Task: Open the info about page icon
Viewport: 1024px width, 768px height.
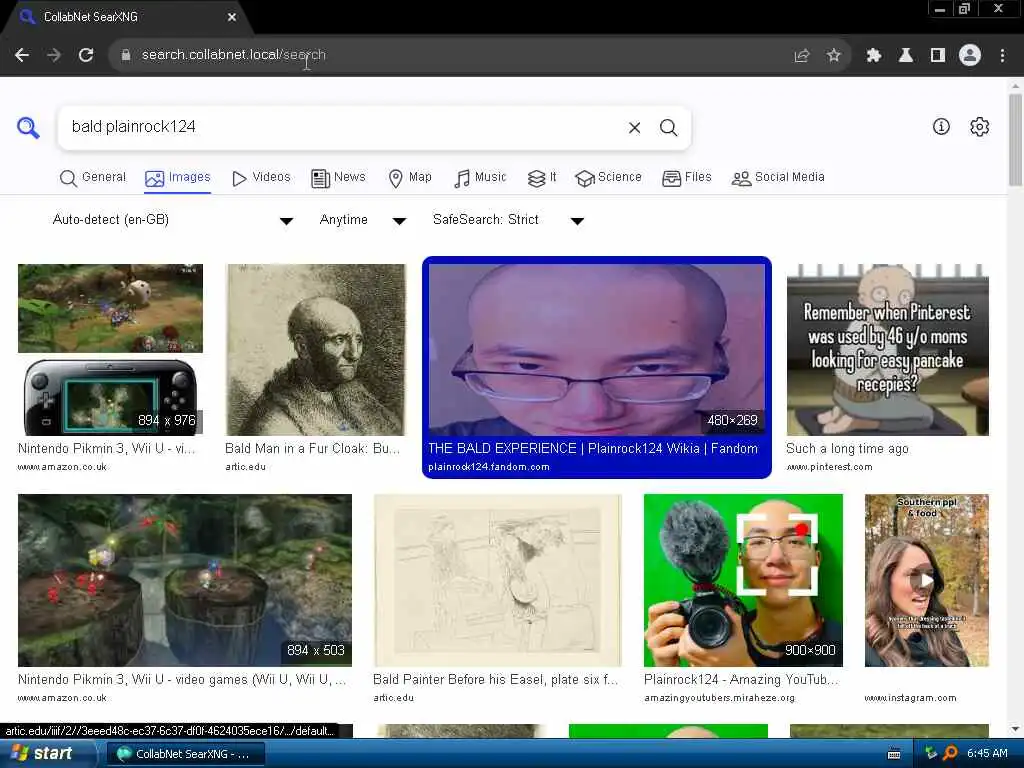Action: [x=941, y=127]
